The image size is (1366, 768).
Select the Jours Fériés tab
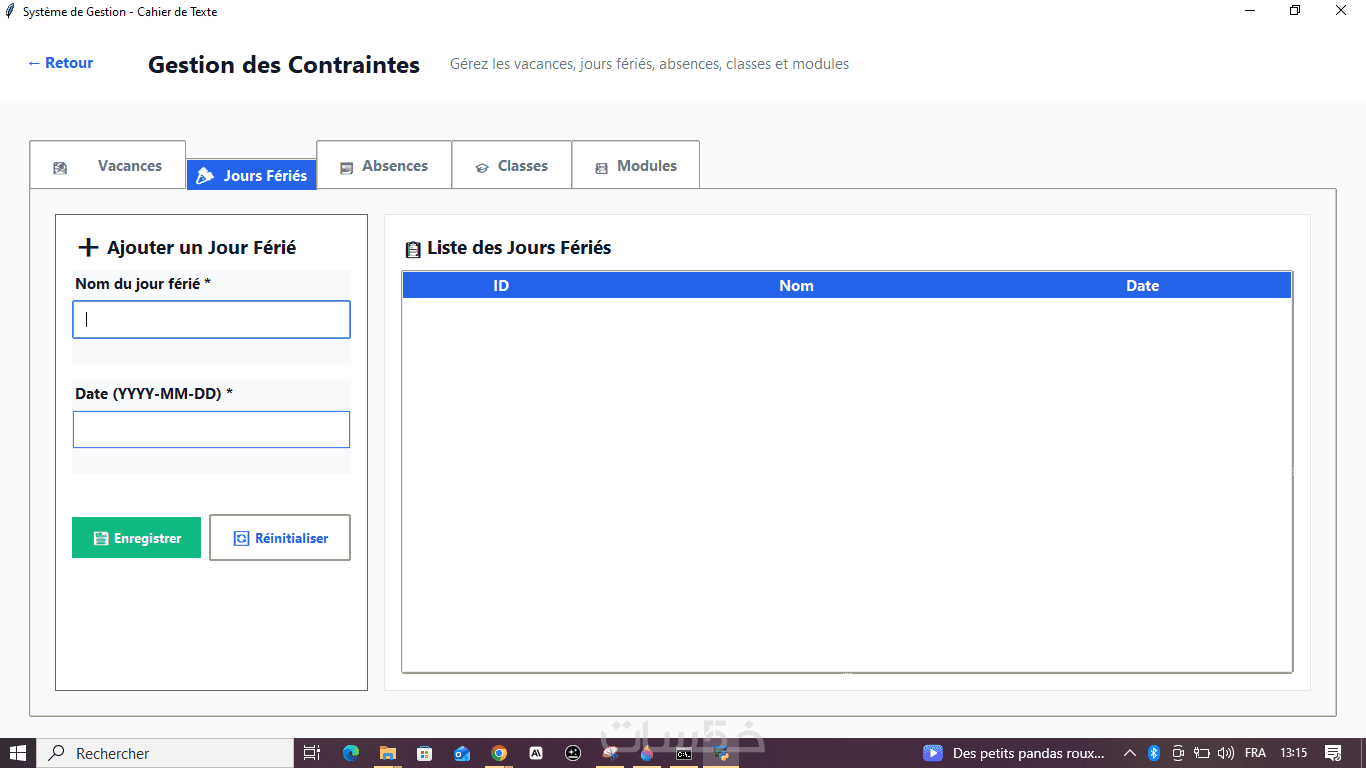(252, 175)
